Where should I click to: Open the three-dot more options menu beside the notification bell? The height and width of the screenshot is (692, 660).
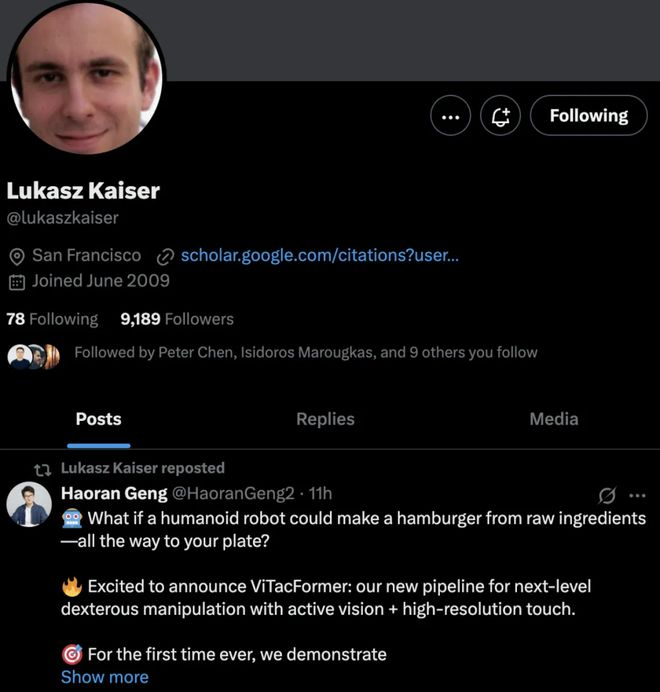450,116
